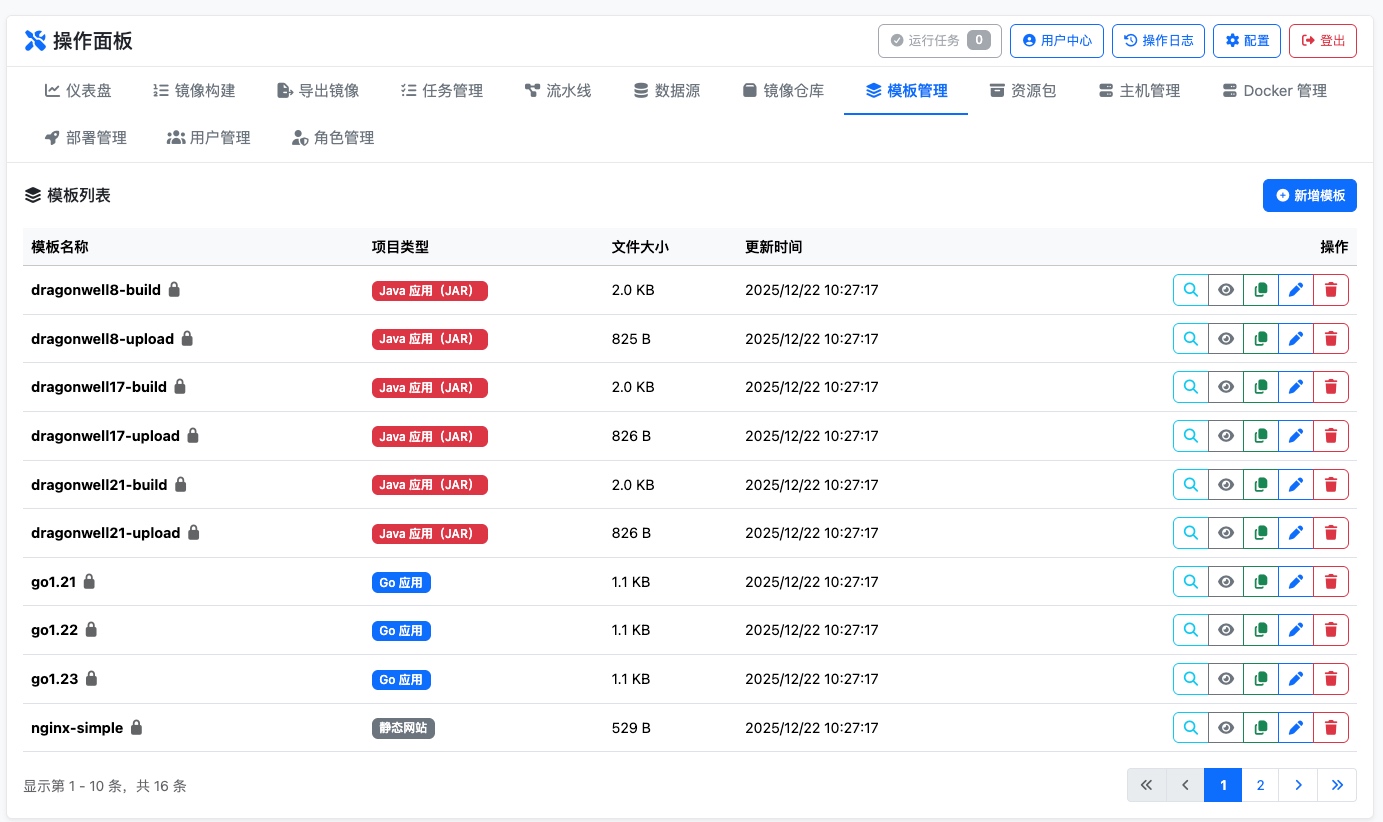Switch to the 镜像仓库 tab
This screenshot has width=1383, height=822.
pyautogui.click(x=783, y=91)
